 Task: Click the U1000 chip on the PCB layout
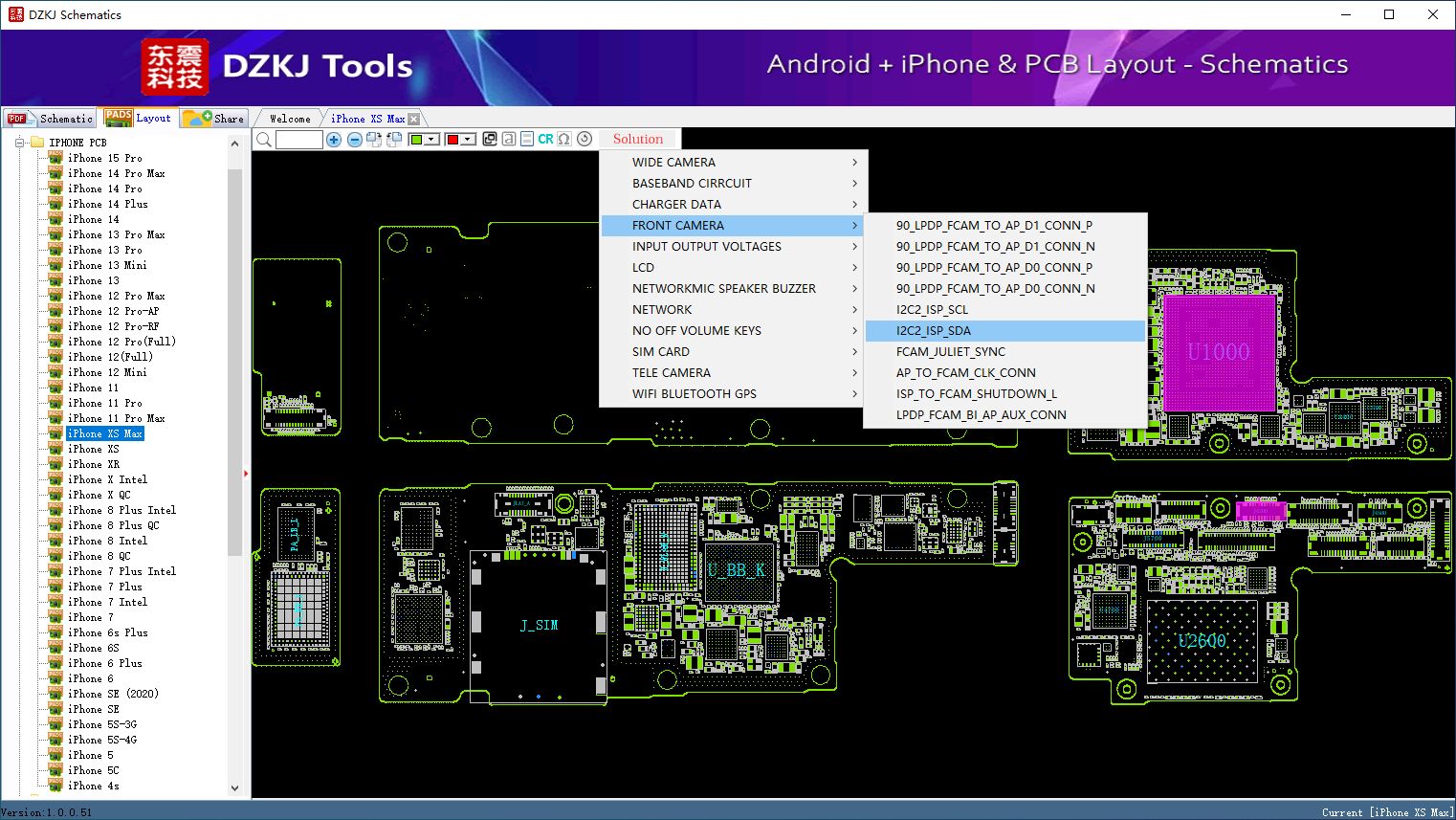(1219, 352)
